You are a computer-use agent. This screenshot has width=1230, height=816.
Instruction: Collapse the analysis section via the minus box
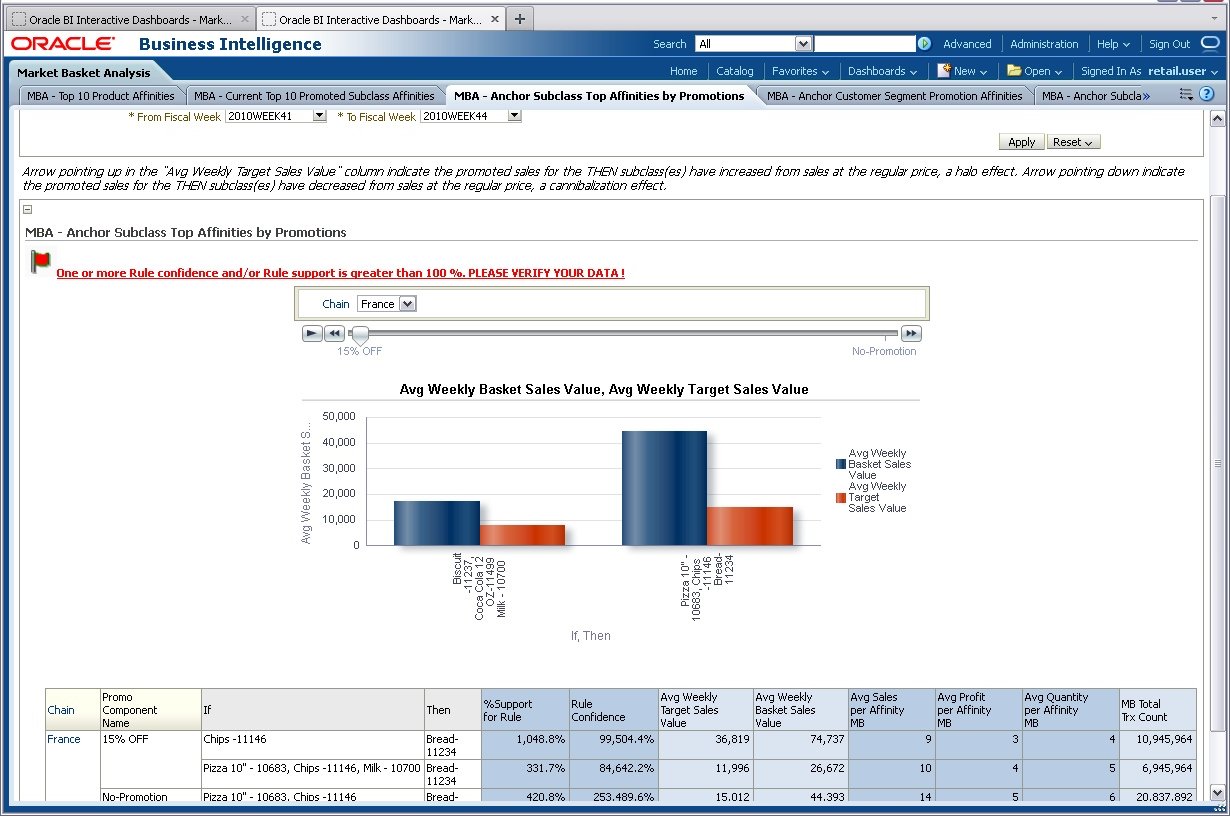click(26, 209)
